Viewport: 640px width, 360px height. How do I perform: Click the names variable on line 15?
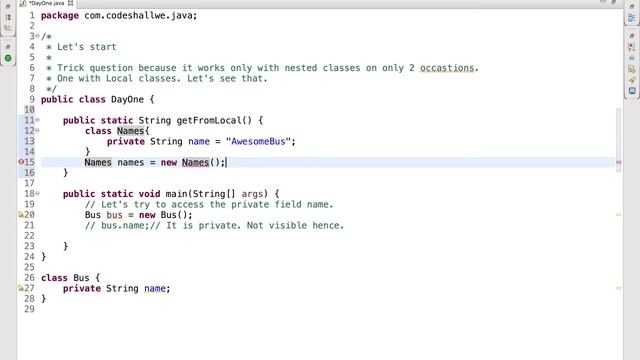point(131,162)
